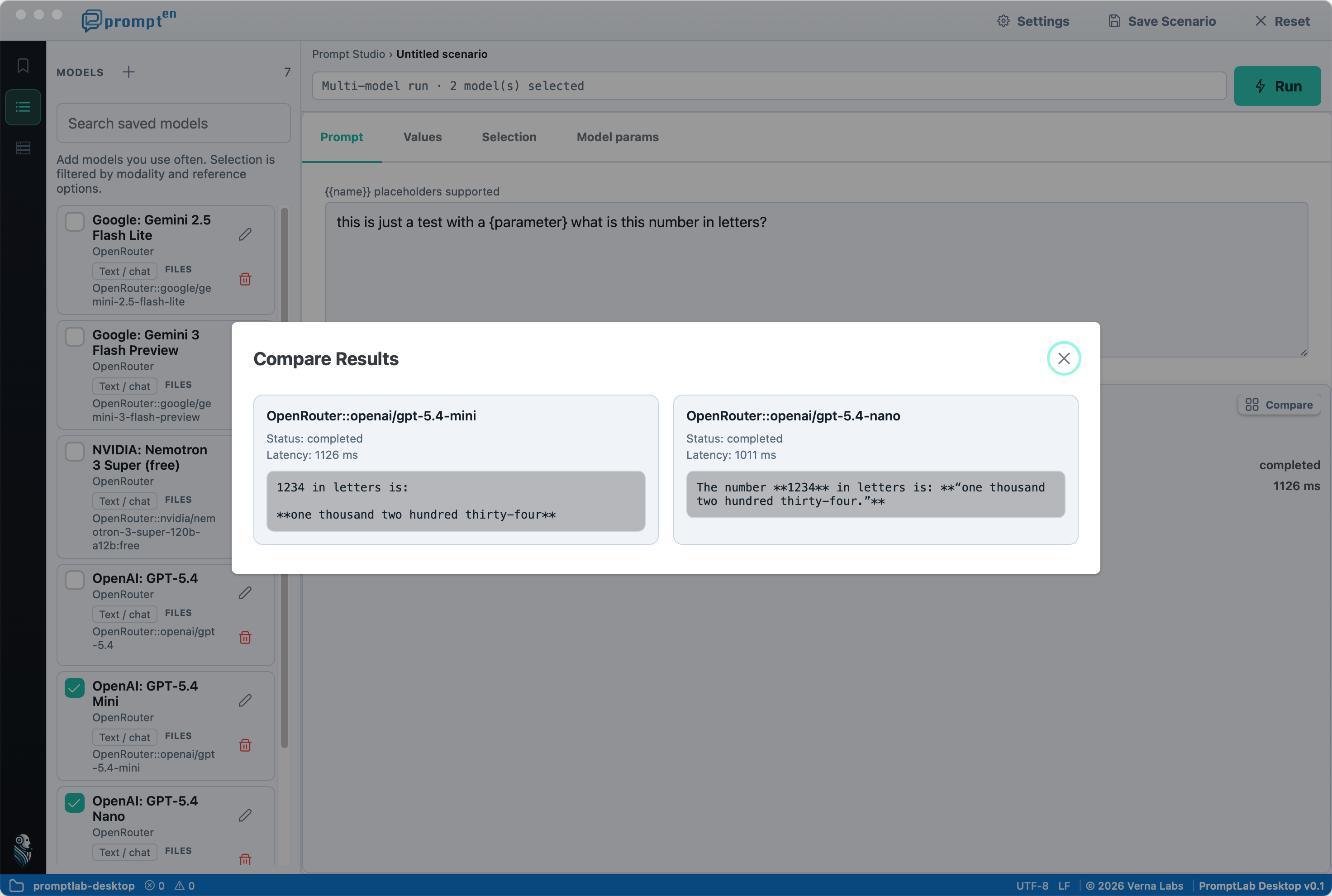This screenshot has width=1332, height=896.
Task: Delete the GPT-5.4 Nano model
Action: click(x=245, y=859)
